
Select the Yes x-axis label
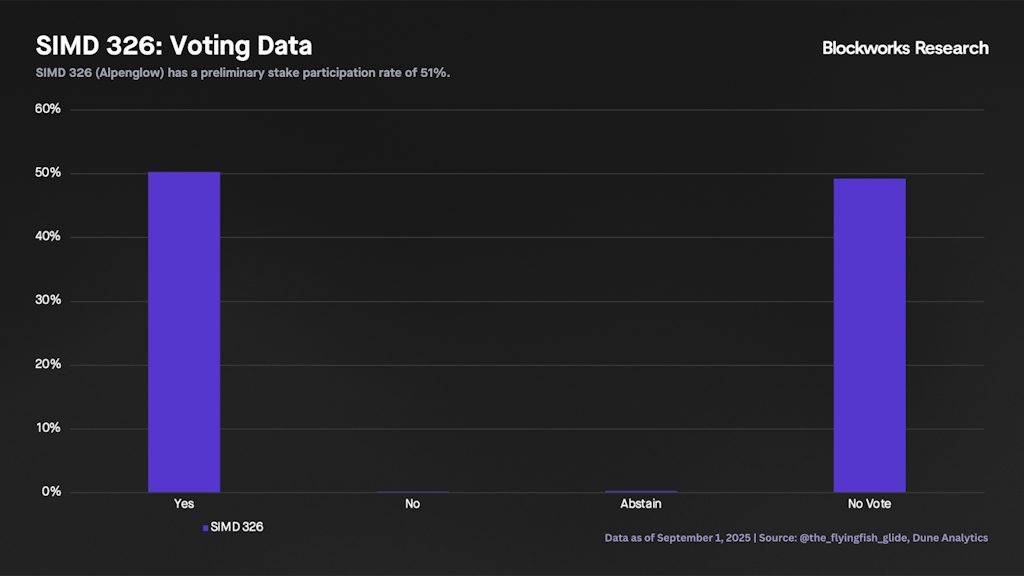pyautogui.click(x=184, y=504)
